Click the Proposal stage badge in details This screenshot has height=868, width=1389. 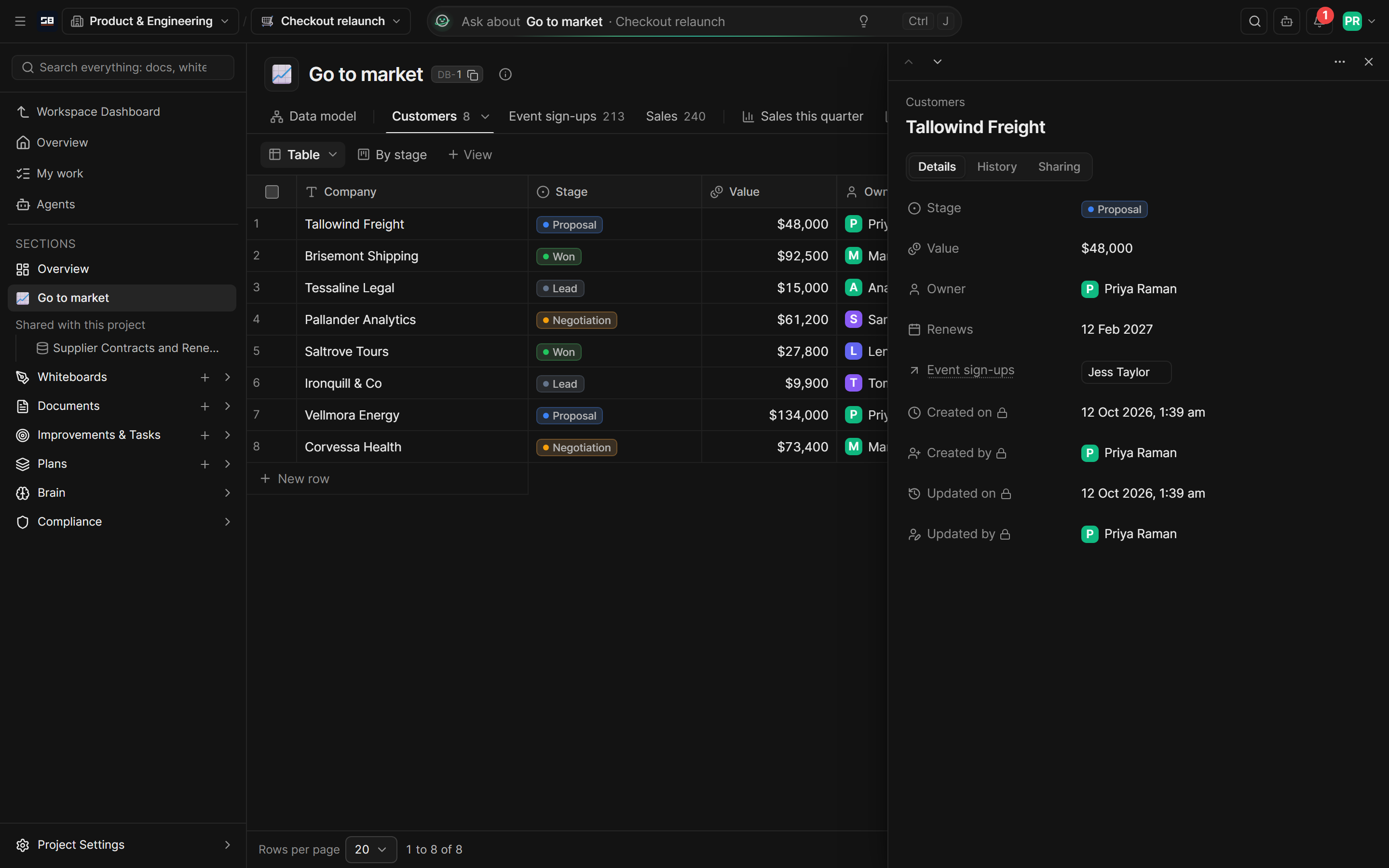pos(1114,210)
